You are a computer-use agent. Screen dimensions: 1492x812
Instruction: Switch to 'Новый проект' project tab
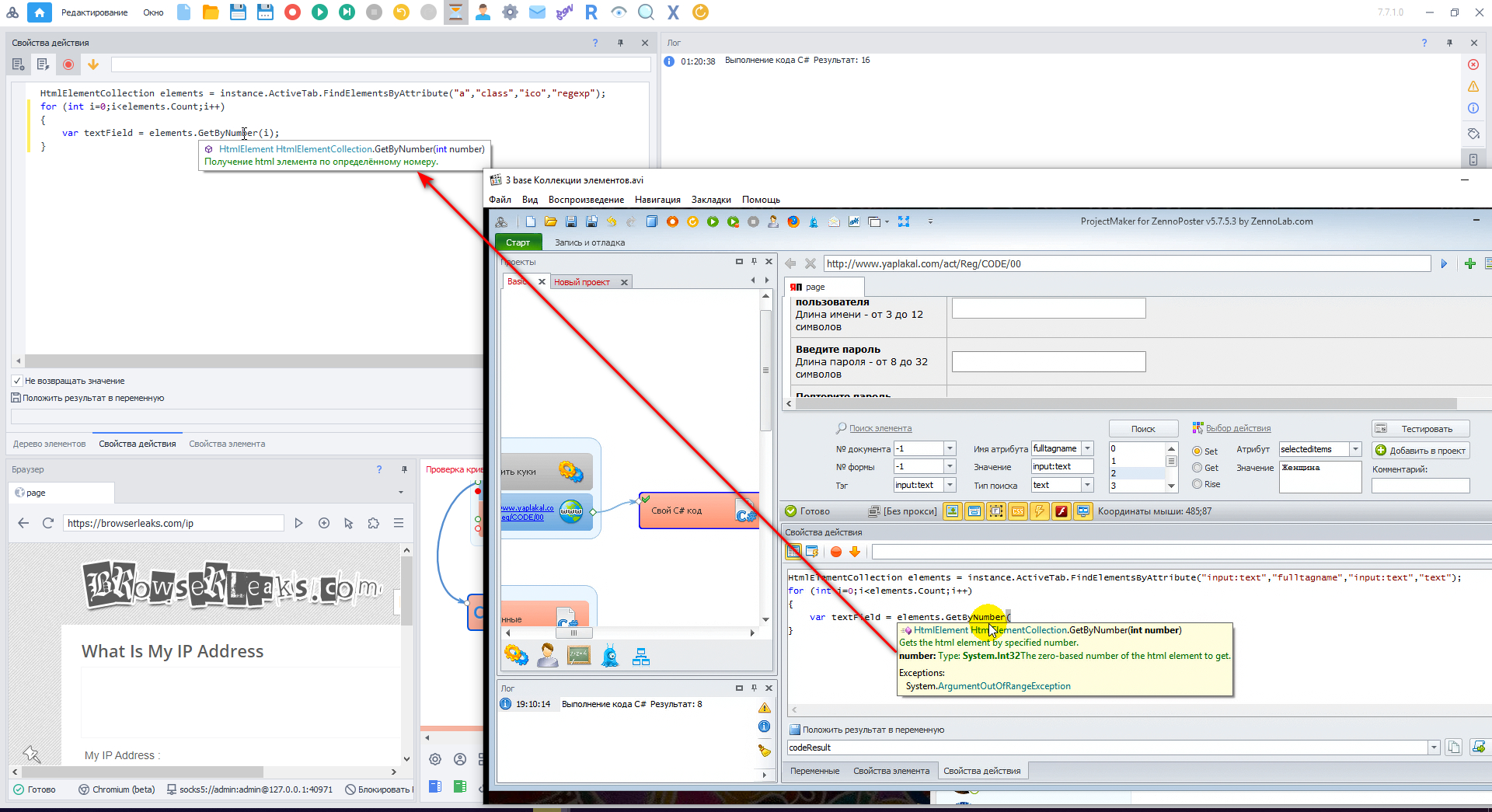pyautogui.click(x=582, y=282)
